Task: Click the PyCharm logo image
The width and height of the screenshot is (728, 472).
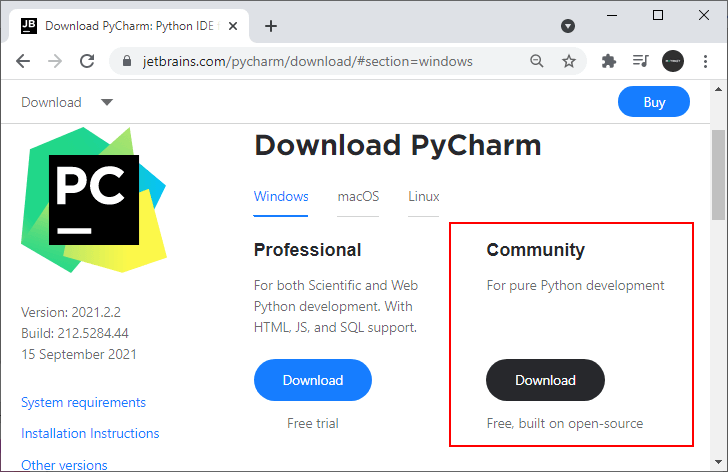Action: (93, 201)
